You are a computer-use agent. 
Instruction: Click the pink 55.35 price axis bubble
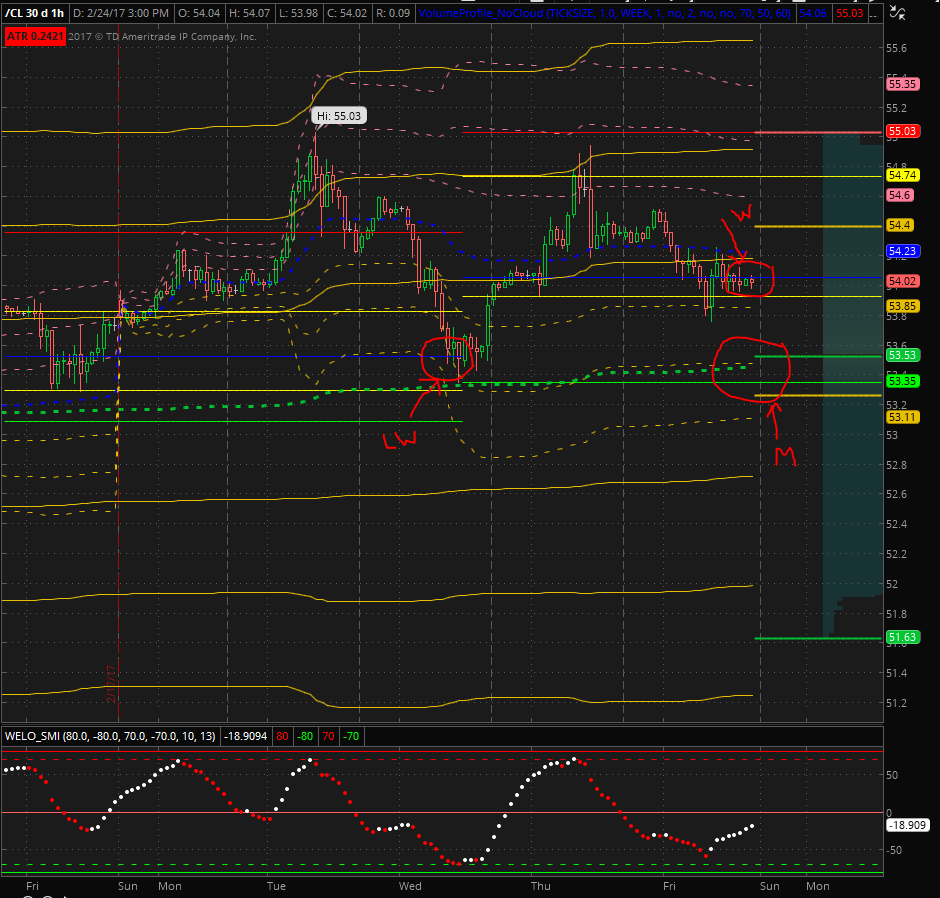[x=902, y=84]
